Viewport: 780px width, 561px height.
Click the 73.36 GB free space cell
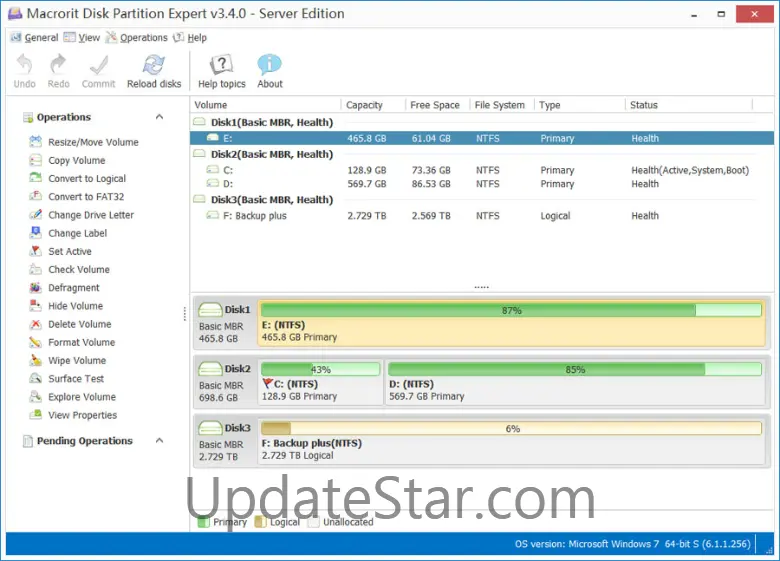pyautogui.click(x=431, y=170)
